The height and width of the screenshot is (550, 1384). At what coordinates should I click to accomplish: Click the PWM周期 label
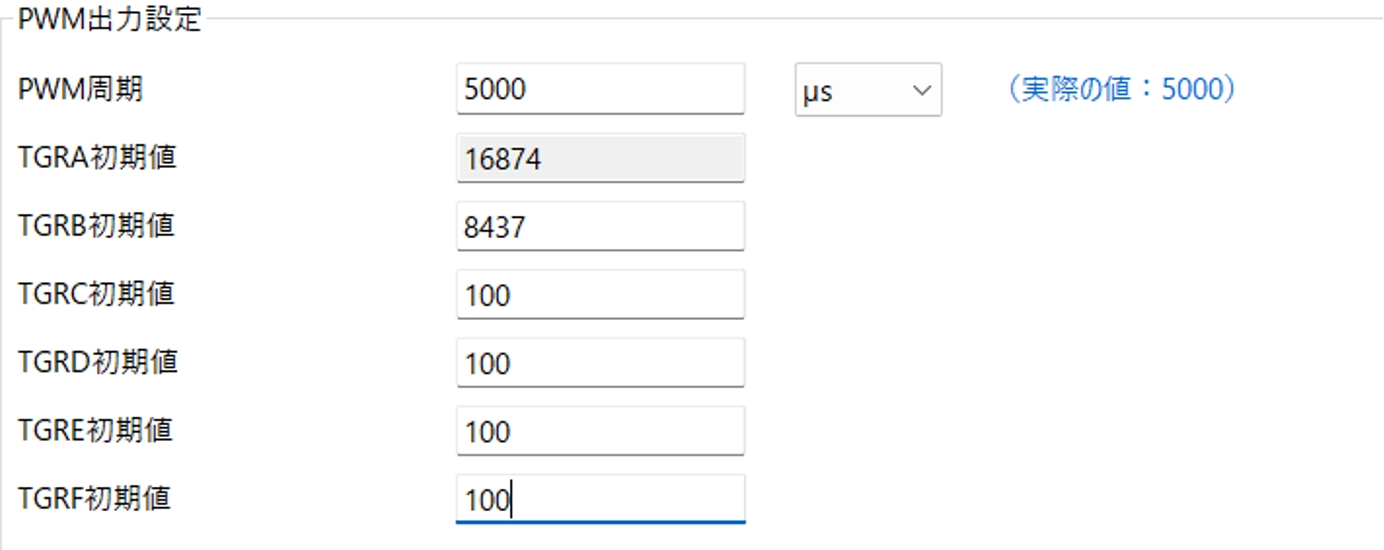coord(81,89)
